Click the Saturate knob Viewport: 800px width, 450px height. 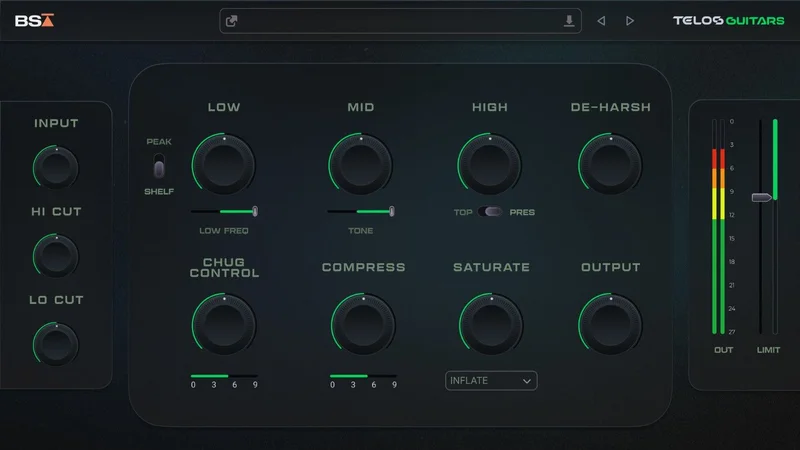(491, 324)
